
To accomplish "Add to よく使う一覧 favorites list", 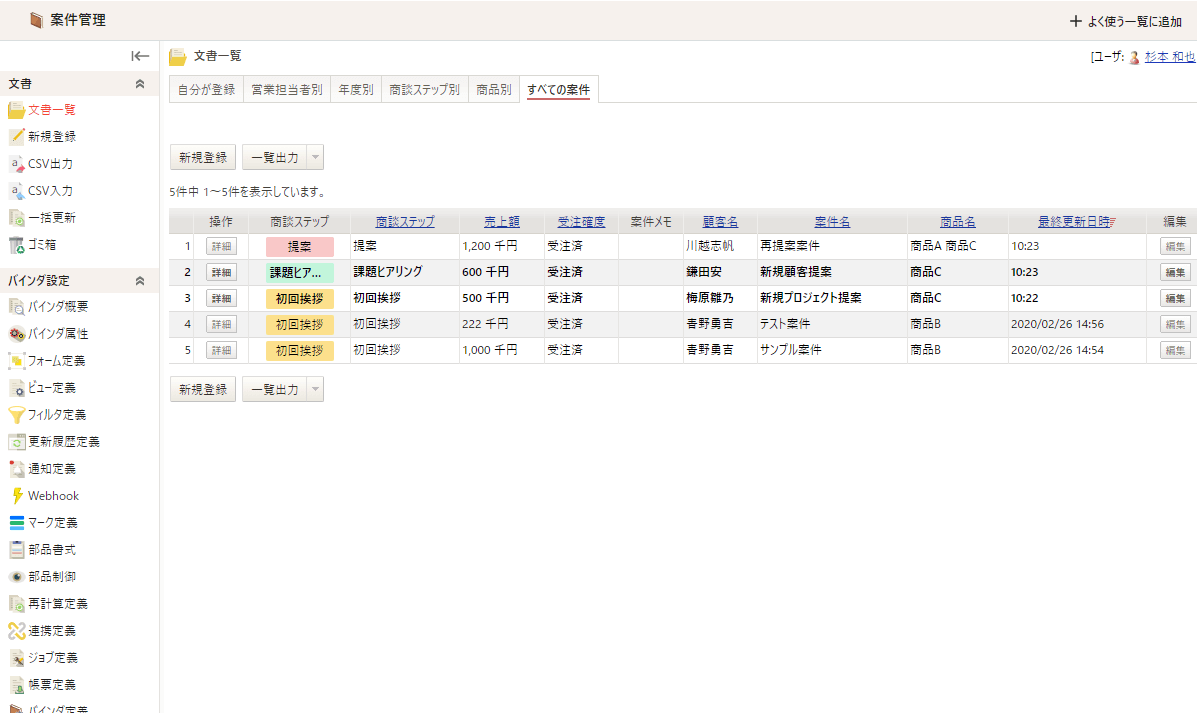I will tap(1125, 21).
